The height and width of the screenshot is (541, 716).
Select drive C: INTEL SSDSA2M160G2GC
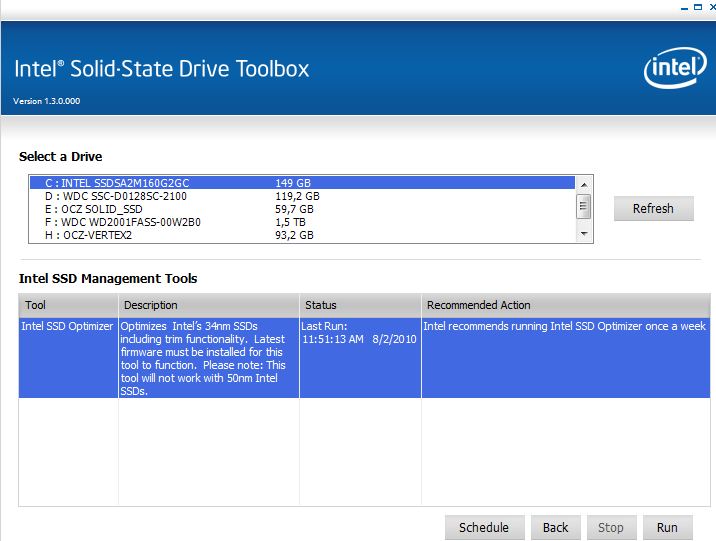pyautogui.click(x=302, y=183)
